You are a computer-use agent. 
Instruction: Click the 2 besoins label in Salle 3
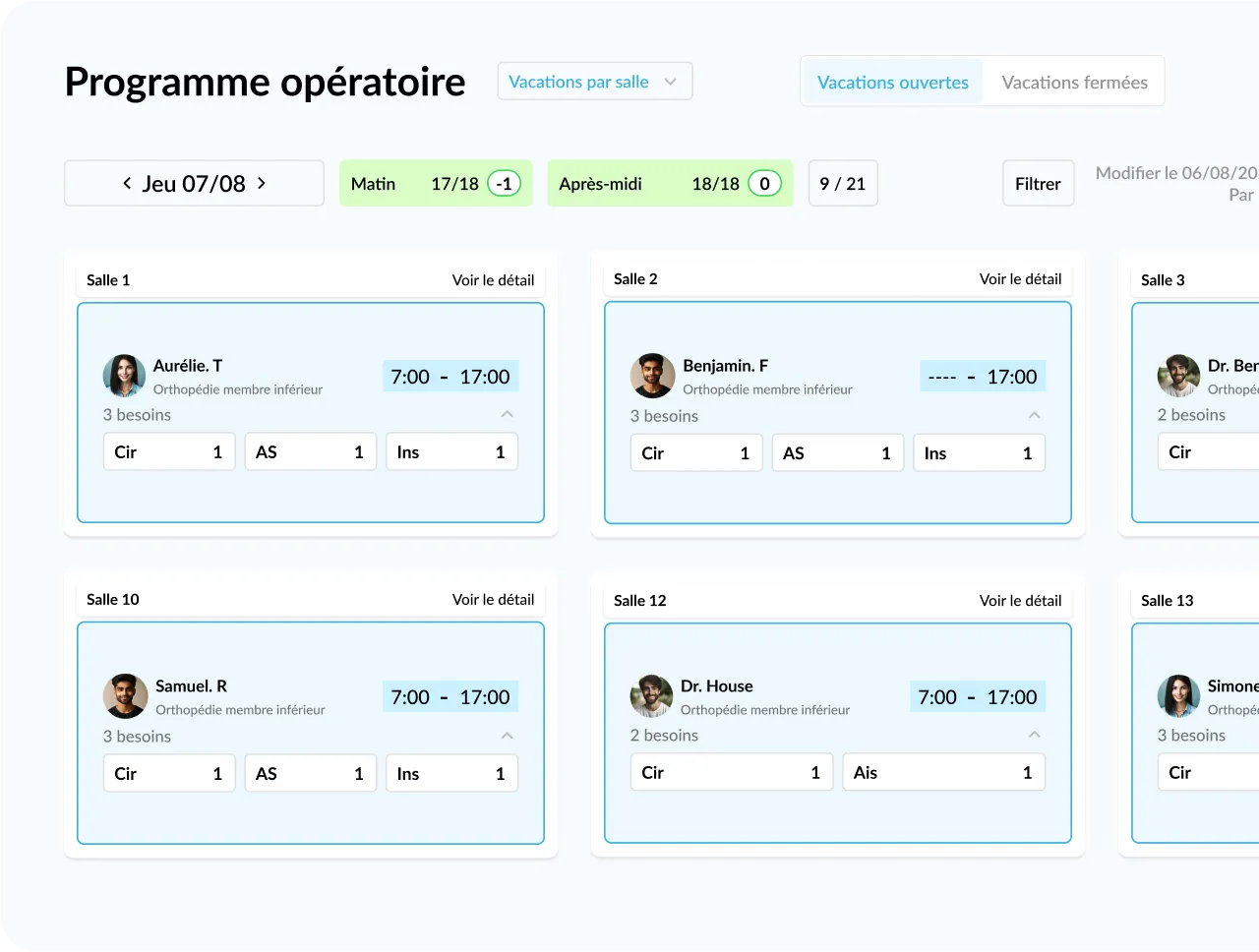[x=1191, y=415]
